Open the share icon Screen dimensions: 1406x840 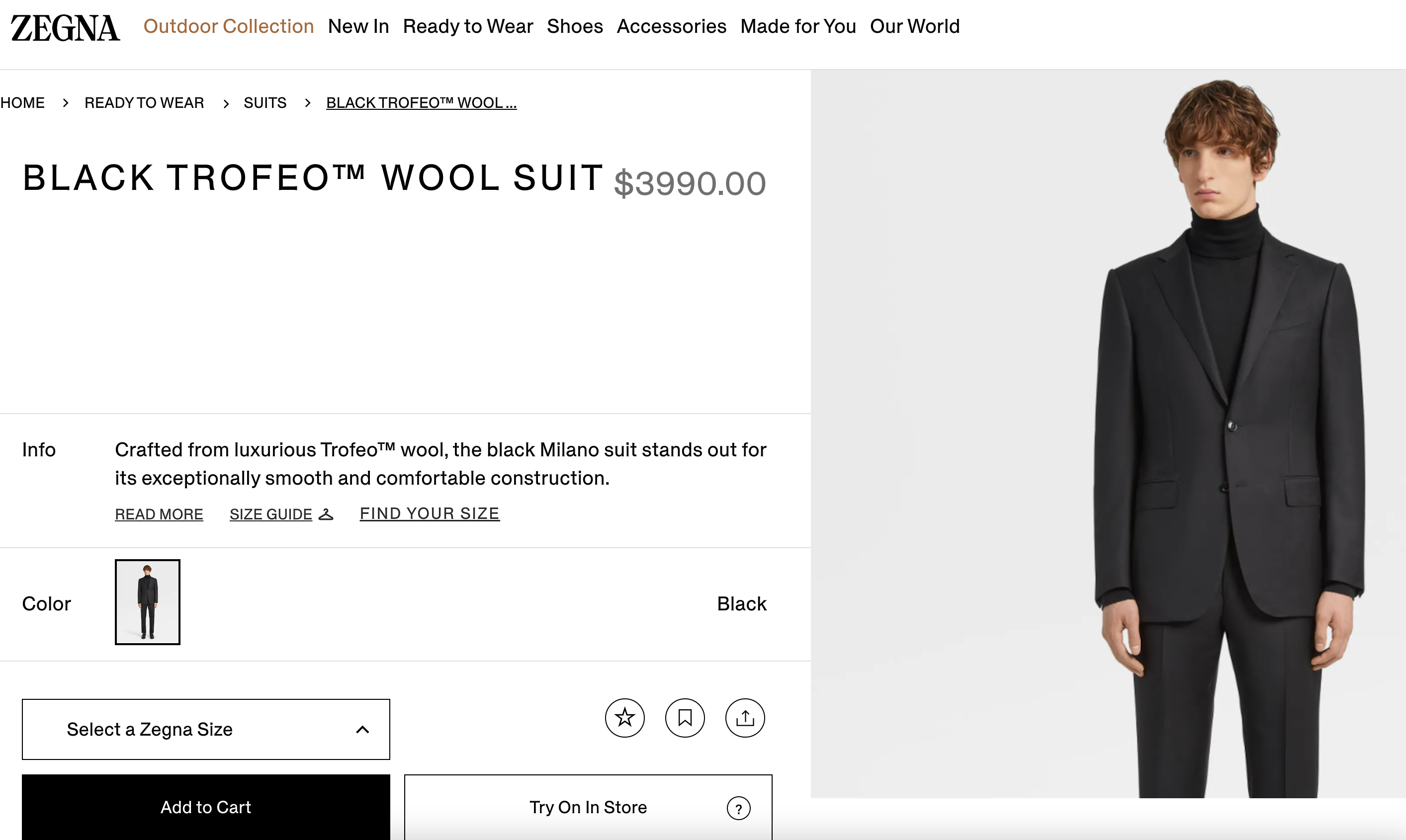745,718
